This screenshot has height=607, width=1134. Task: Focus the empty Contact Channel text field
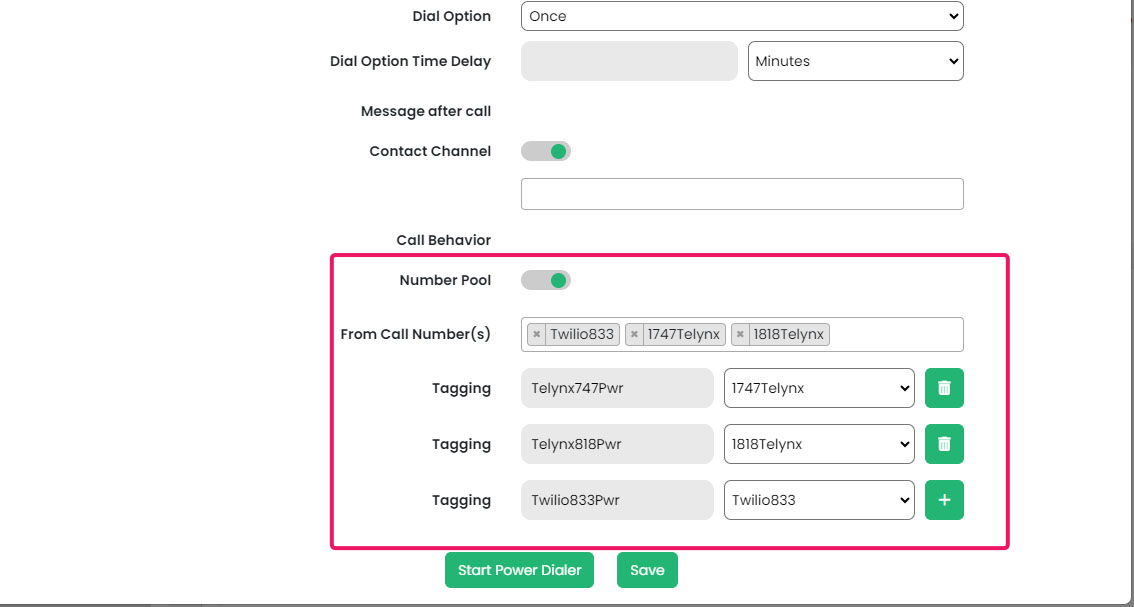(741, 193)
